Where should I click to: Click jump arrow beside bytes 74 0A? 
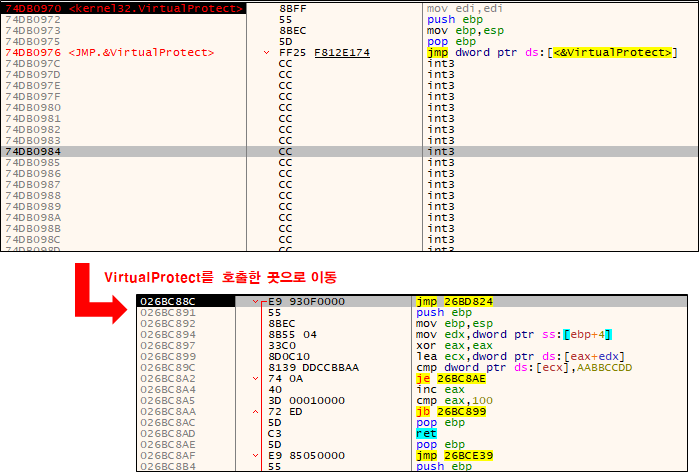pyautogui.click(x=255, y=378)
